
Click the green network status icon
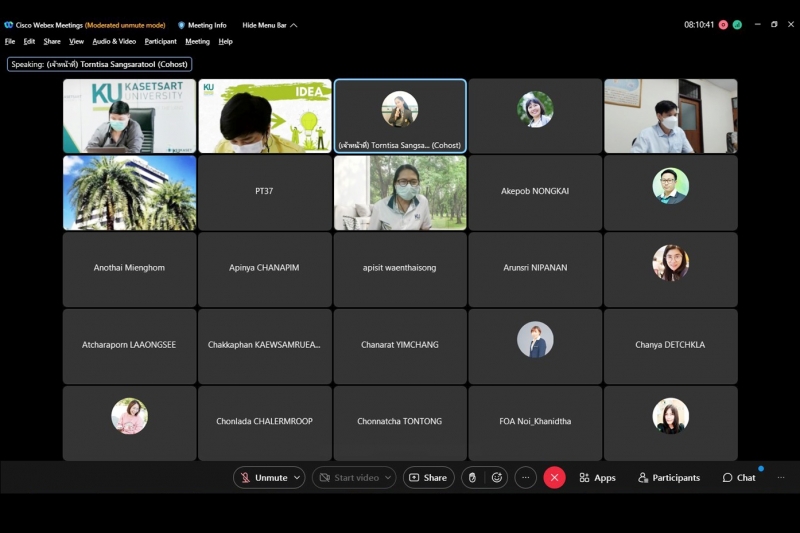pyautogui.click(x=737, y=25)
